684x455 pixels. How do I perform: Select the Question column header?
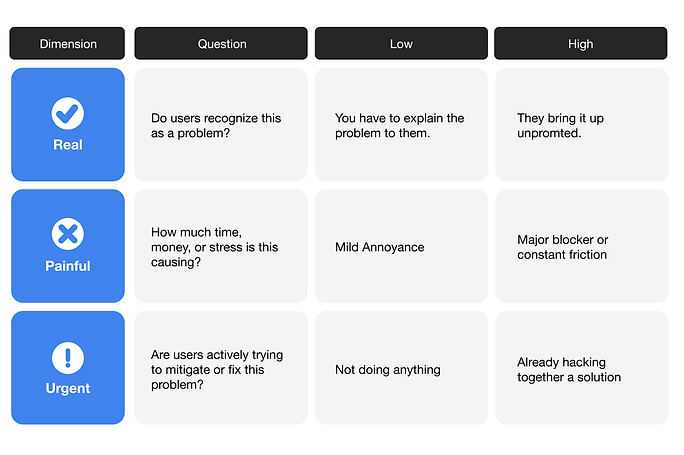point(221,44)
